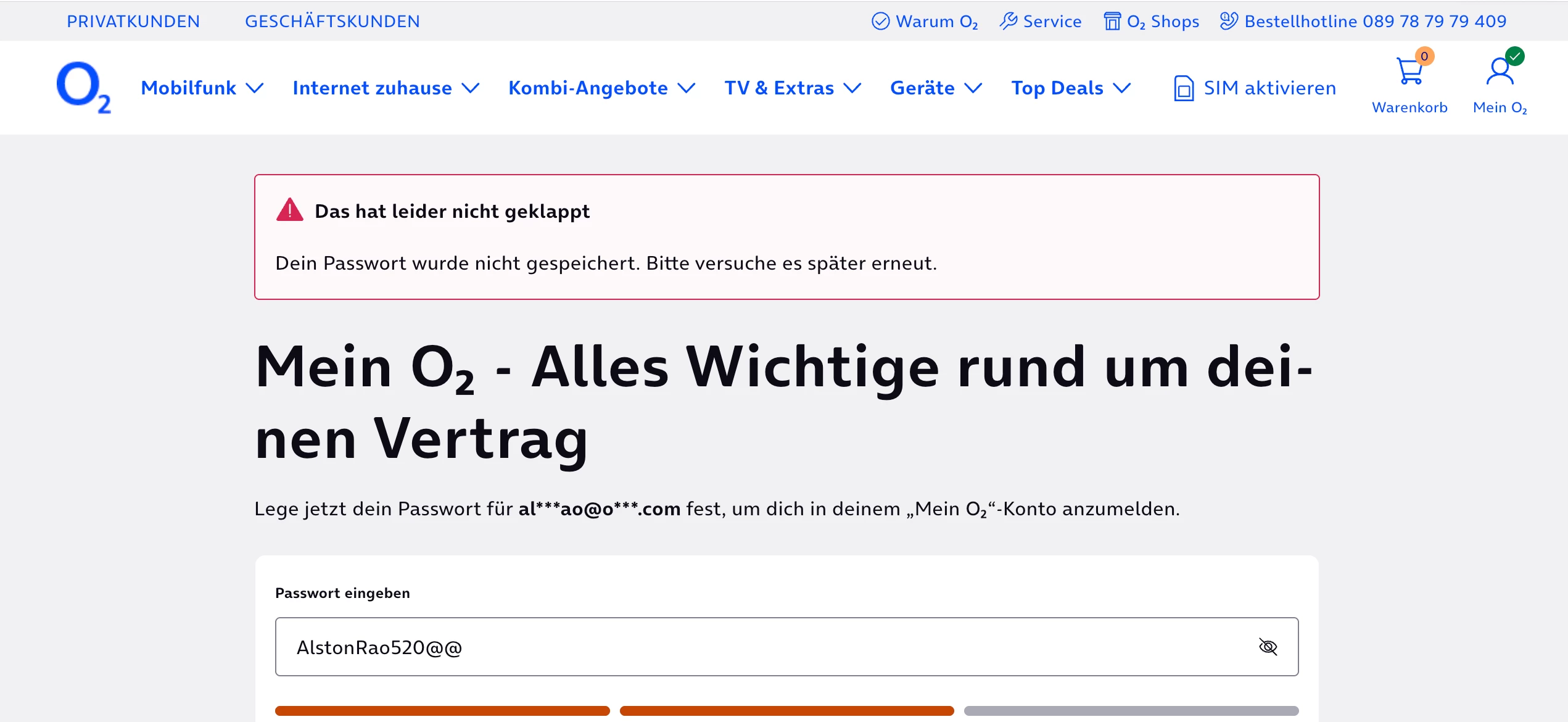Viewport: 1568px width, 722px height.
Task: Click the phone icon beside Bestellhotline
Action: (1229, 21)
